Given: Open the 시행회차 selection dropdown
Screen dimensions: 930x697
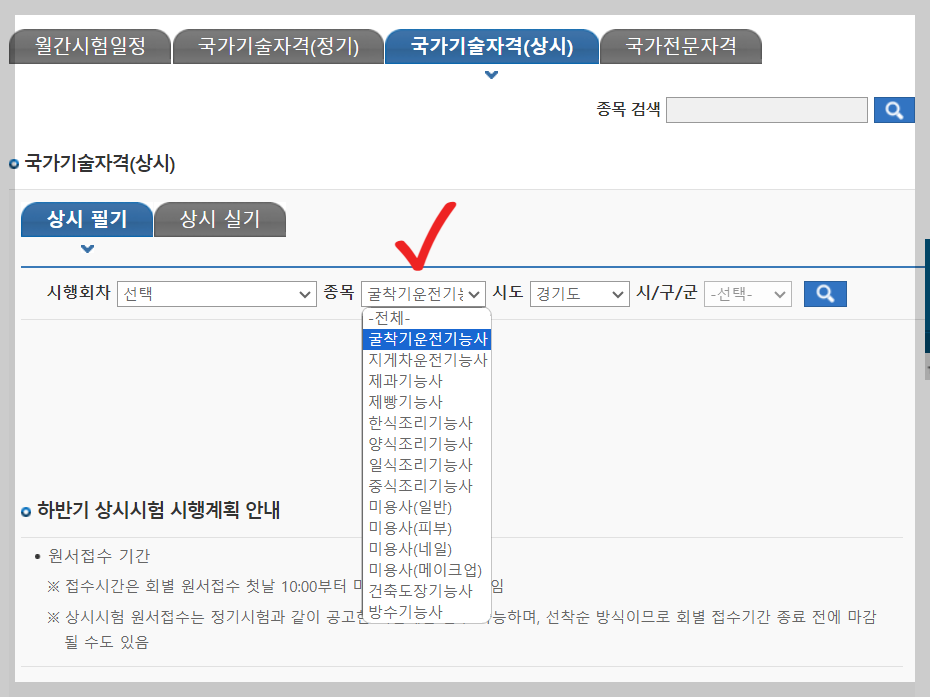Looking at the screenshot, I should tap(215, 293).
